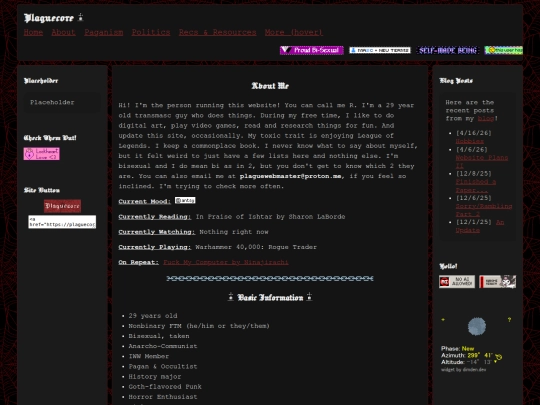The image size is (540, 405).
Task: Click the pink Lockheart Love button
Action: click(x=41, y=154)
